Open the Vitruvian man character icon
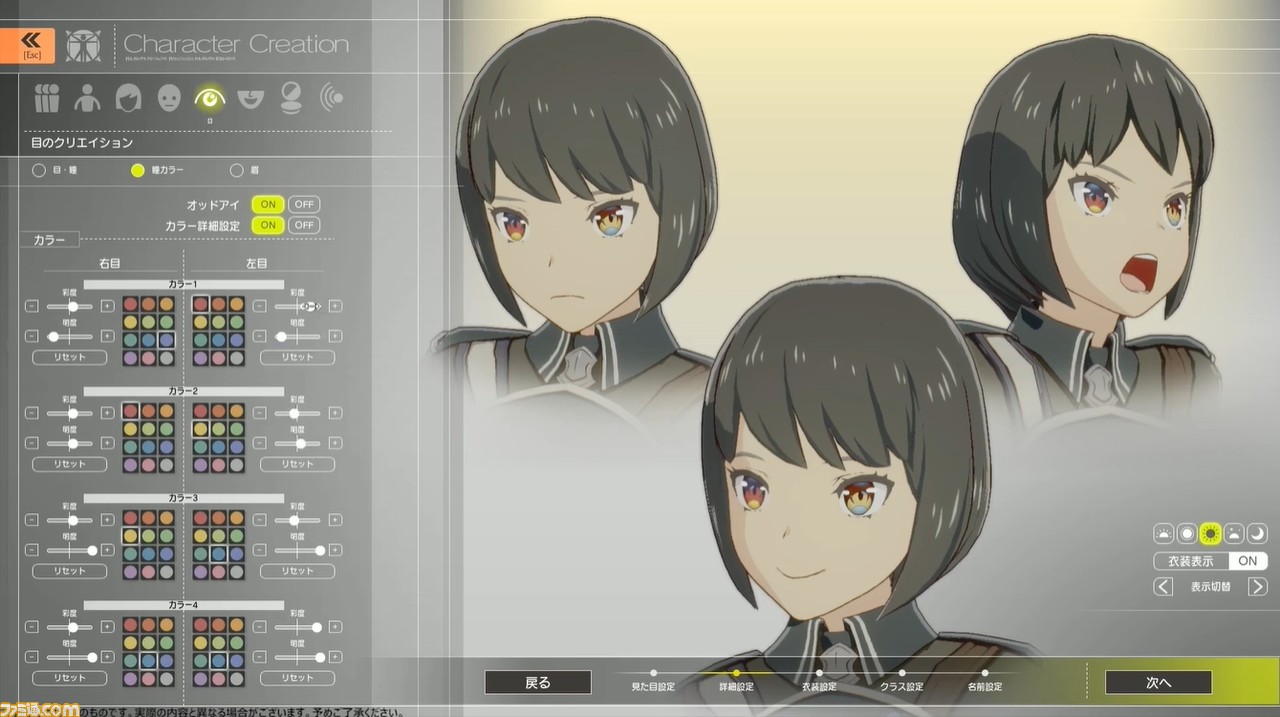 83,46
